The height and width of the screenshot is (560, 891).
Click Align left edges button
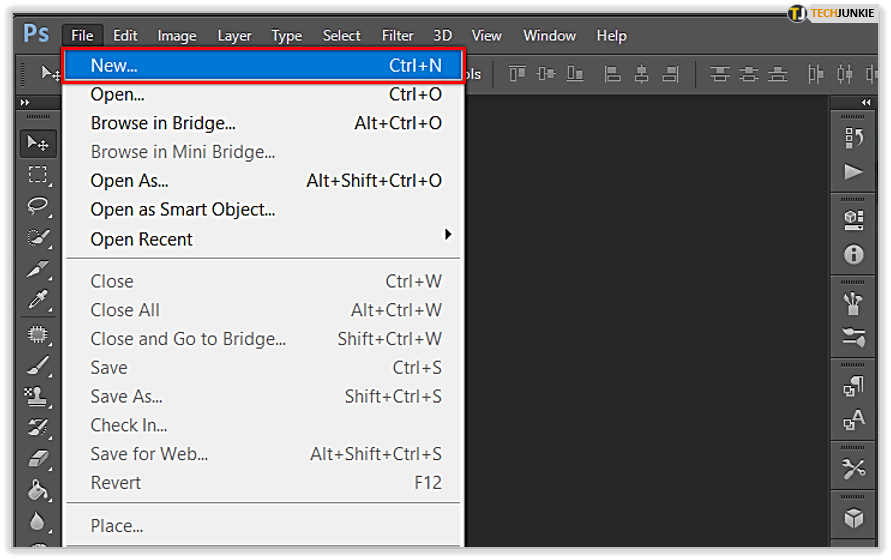612,74
